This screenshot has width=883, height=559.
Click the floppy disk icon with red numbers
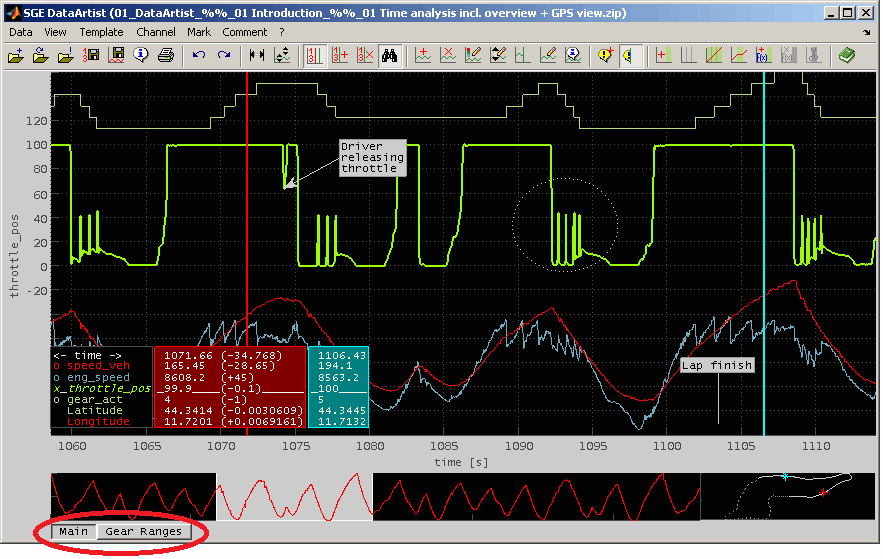pyautogui.click(x=91, y=55)
